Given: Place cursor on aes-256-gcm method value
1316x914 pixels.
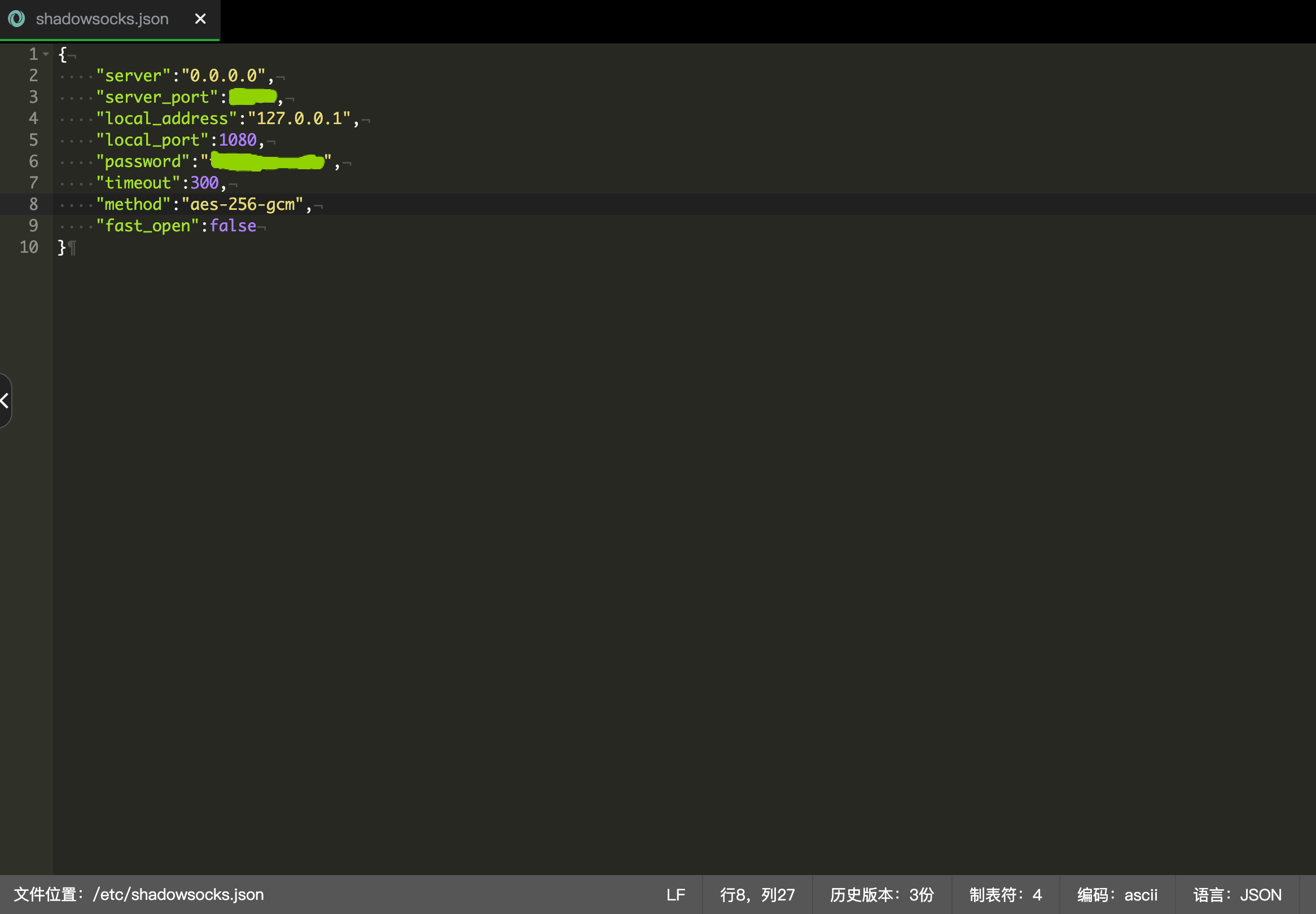Looking at the screenshot, I should pos(242,204).
